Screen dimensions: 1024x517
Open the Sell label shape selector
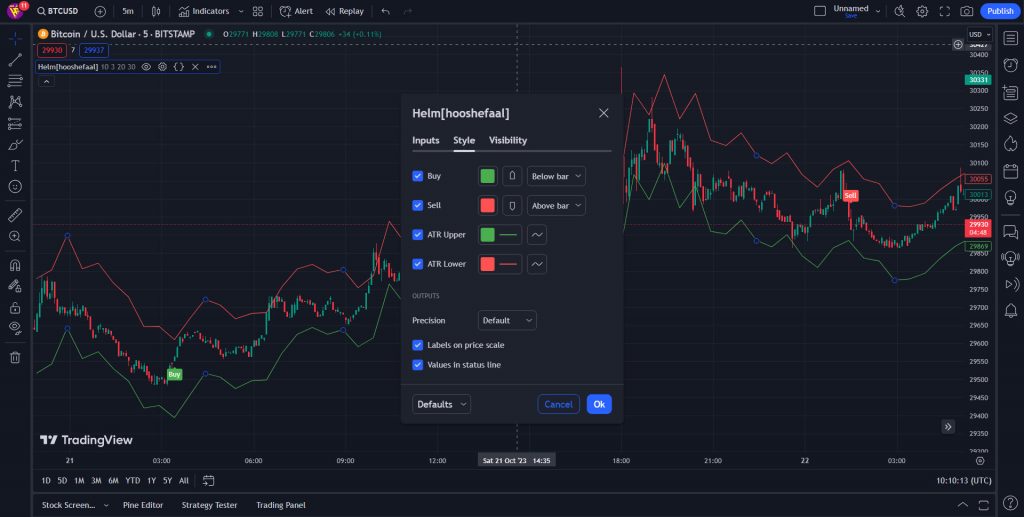tap(513, 206)
